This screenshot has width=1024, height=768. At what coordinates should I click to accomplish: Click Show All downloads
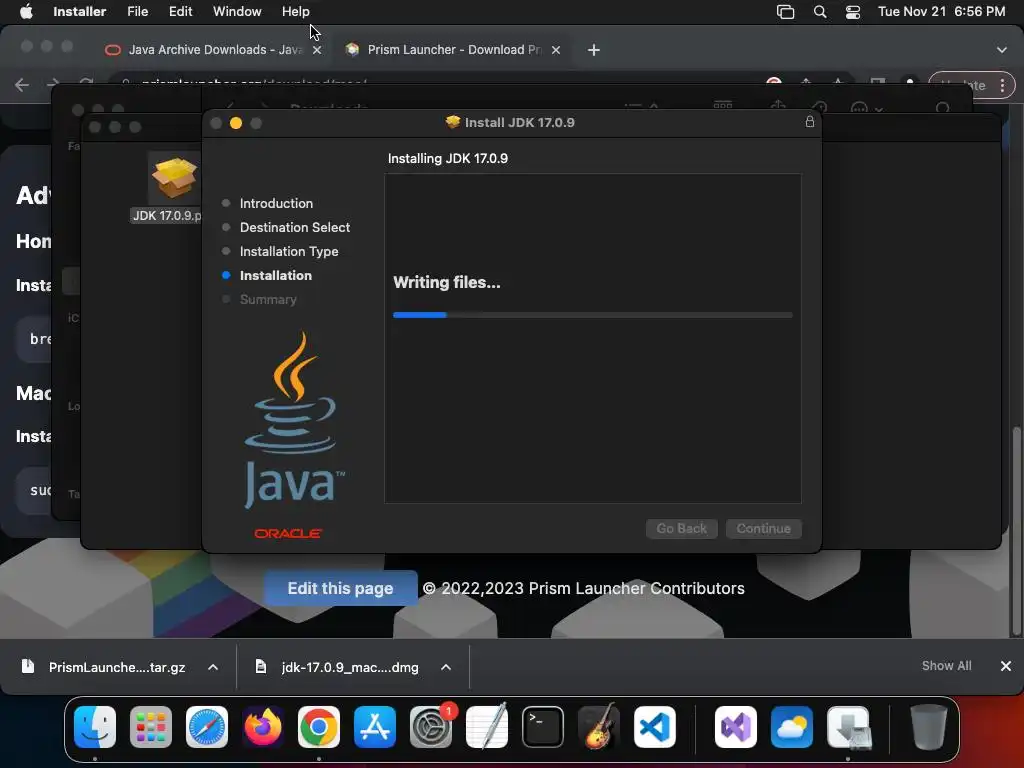[x=946, y=666]
